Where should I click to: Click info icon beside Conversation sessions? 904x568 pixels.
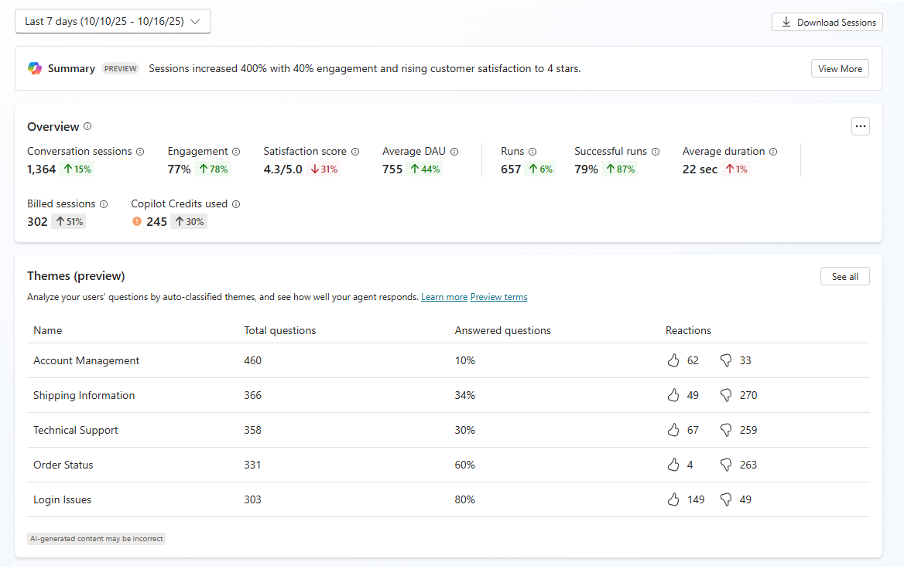pyautogui.click(x=140, y=152)
